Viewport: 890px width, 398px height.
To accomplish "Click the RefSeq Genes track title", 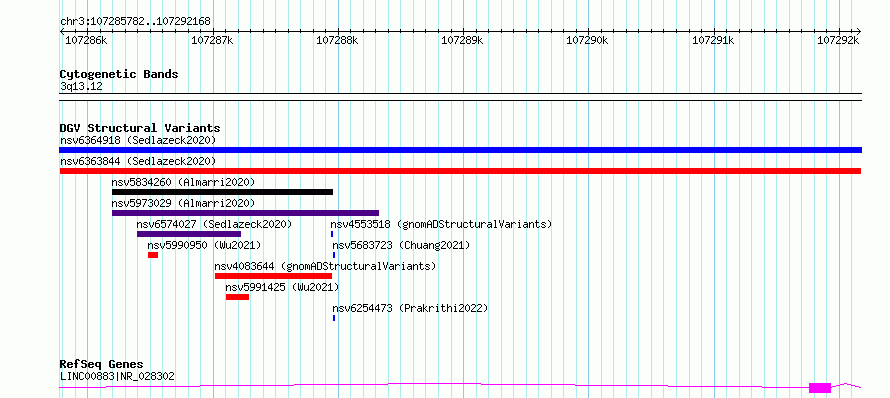I will [102, 364].
